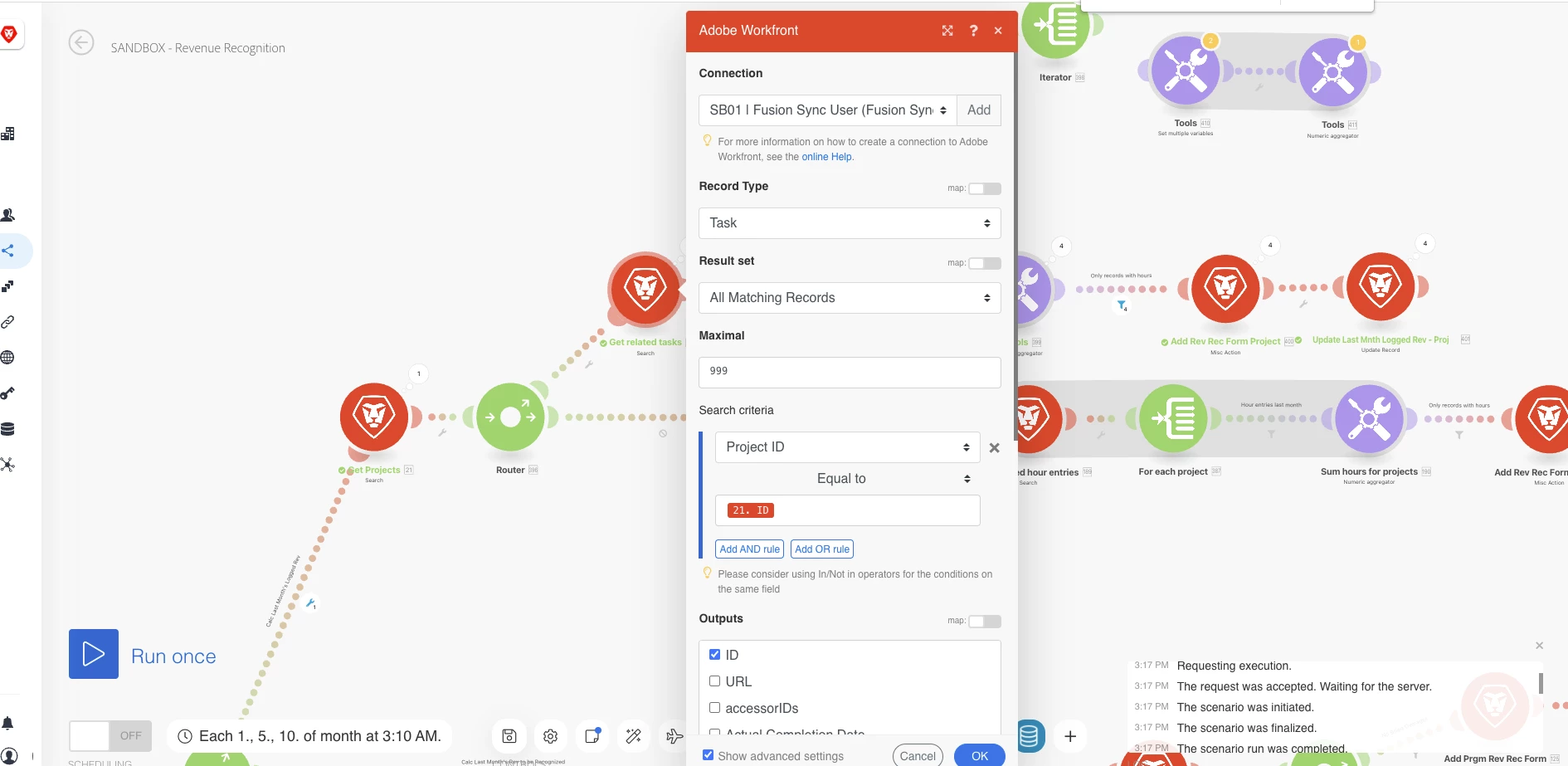Toggle the map switch for Record Type
This screenshot has width=1568, height=766.
pyautogui.click(x=985, y=188)
